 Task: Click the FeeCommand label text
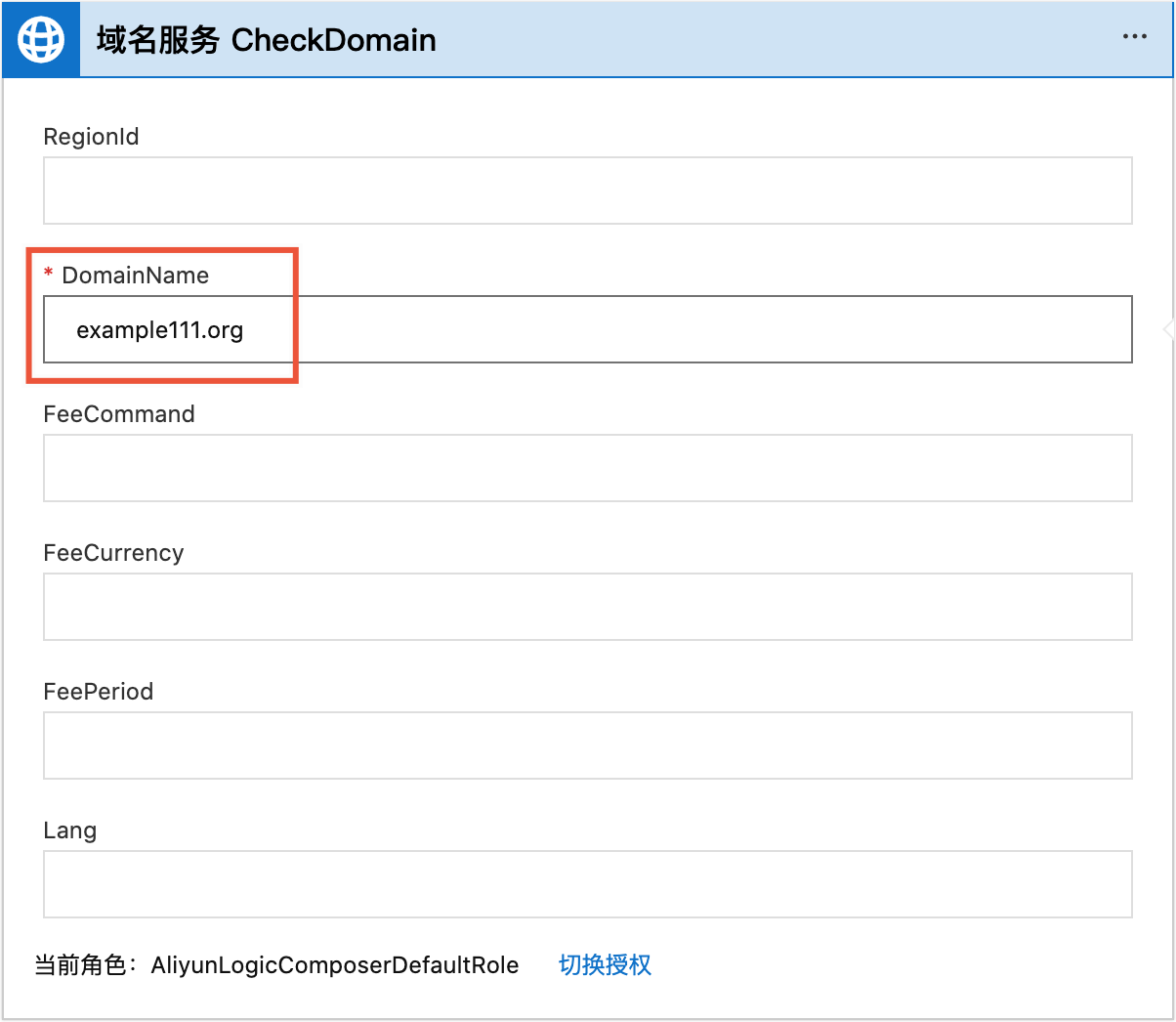(x=119, y=414)
